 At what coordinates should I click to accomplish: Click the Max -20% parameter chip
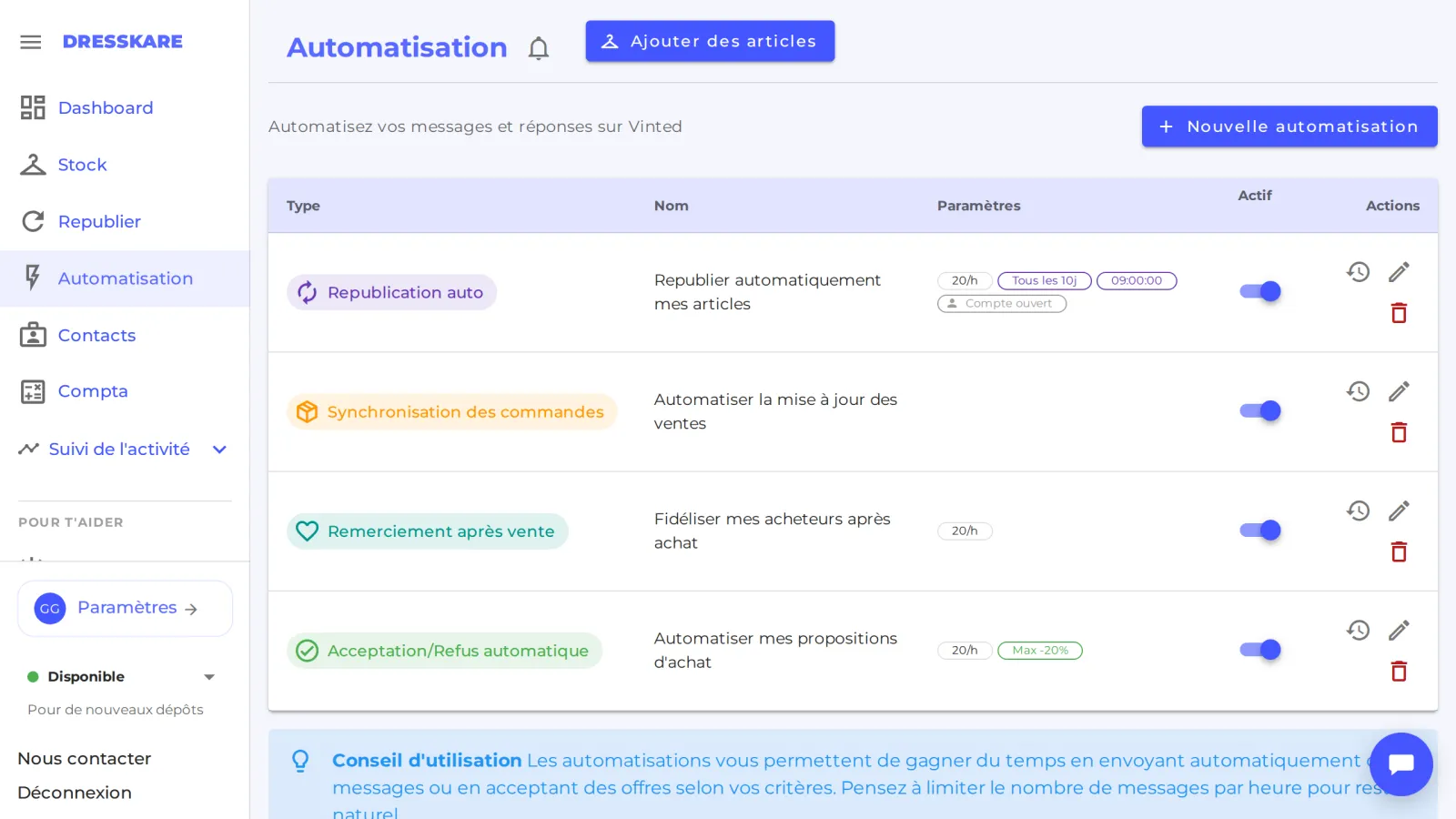coord(1040,651)
